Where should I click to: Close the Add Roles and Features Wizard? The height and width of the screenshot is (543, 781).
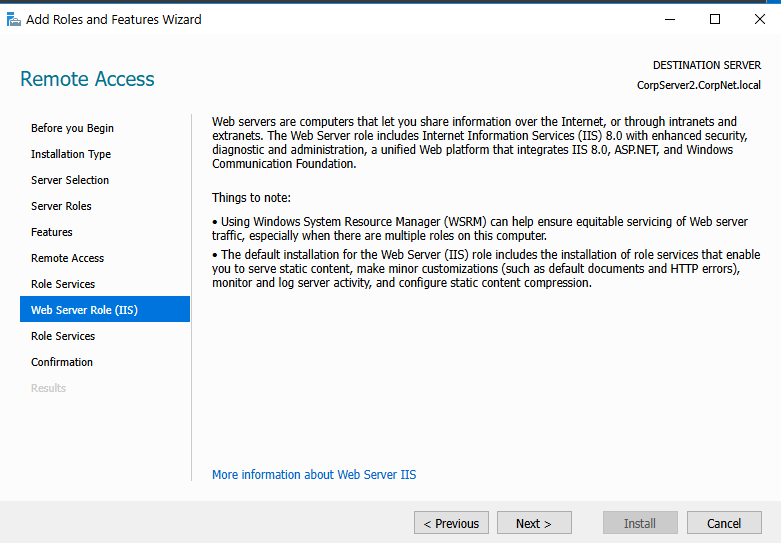pyautogui.click(x=759, y=19)
